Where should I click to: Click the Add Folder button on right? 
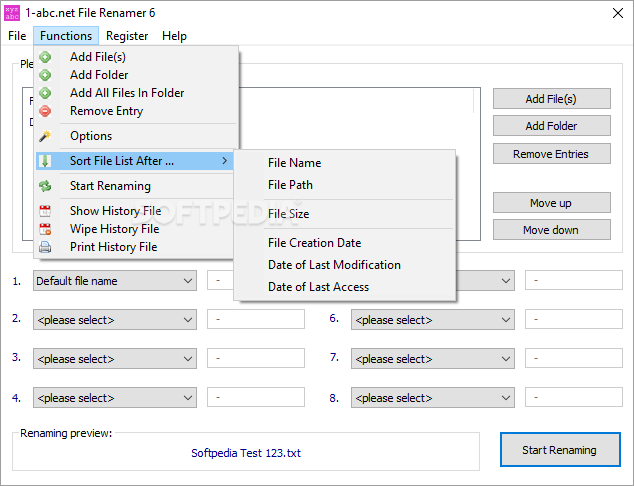coord(552,126)
